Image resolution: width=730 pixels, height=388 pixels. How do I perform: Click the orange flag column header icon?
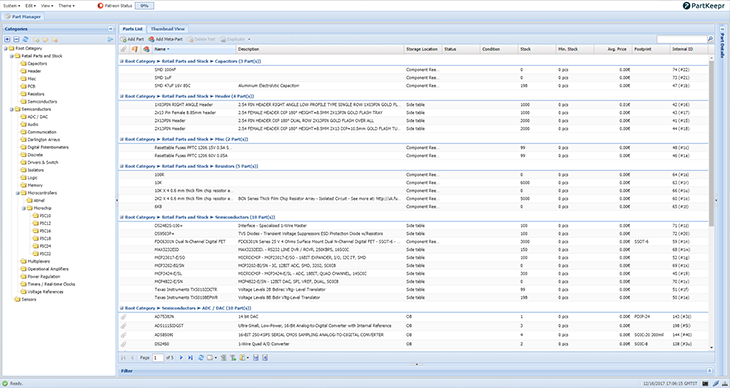click(x=135, y=49)
